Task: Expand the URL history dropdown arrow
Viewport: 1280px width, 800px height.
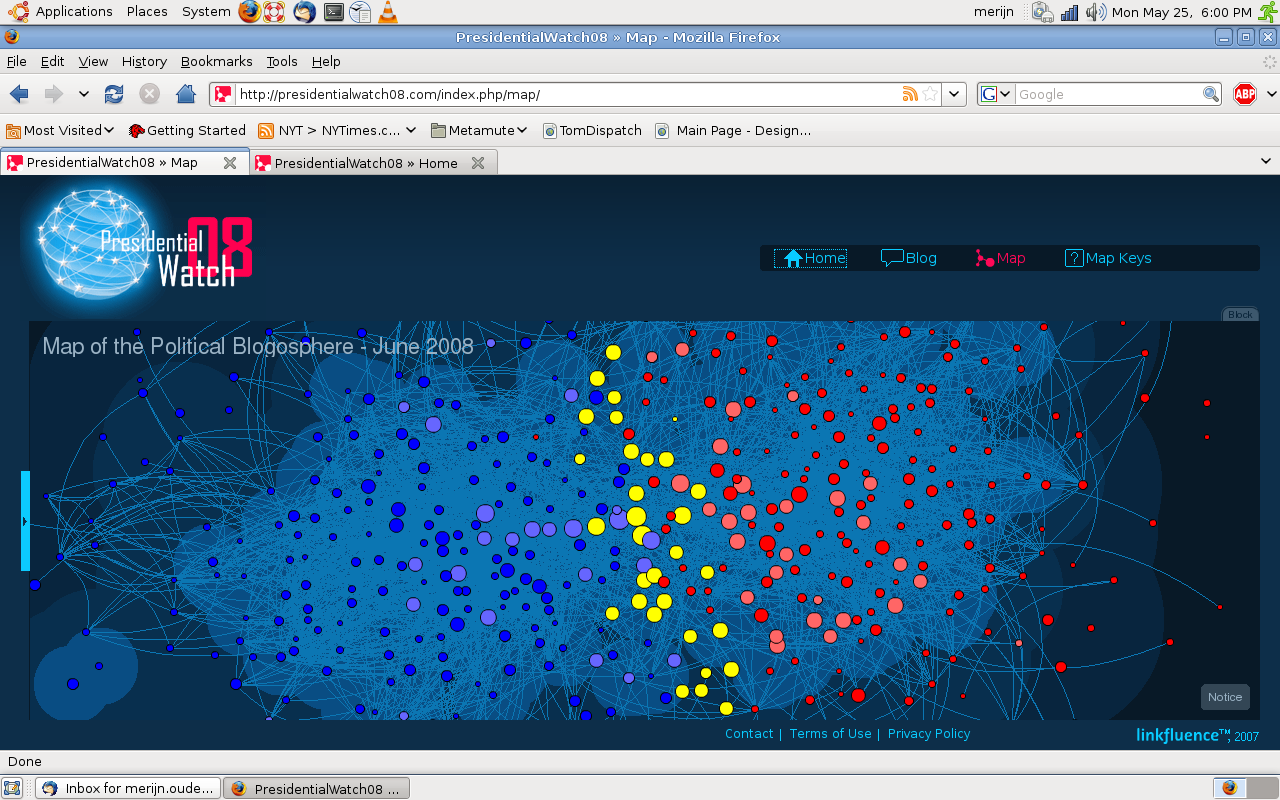Action: point(955,94)
